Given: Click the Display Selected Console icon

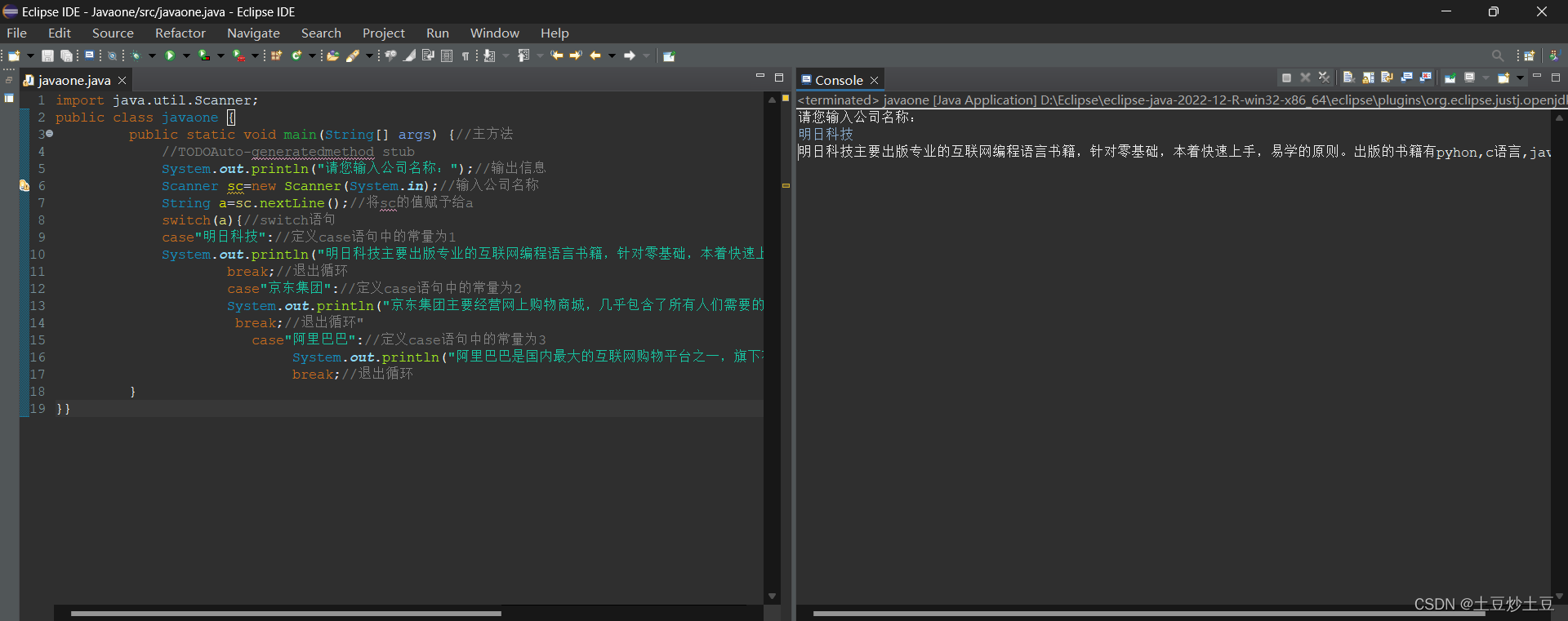Looking at the screenshot, I should pos(1469,78).
